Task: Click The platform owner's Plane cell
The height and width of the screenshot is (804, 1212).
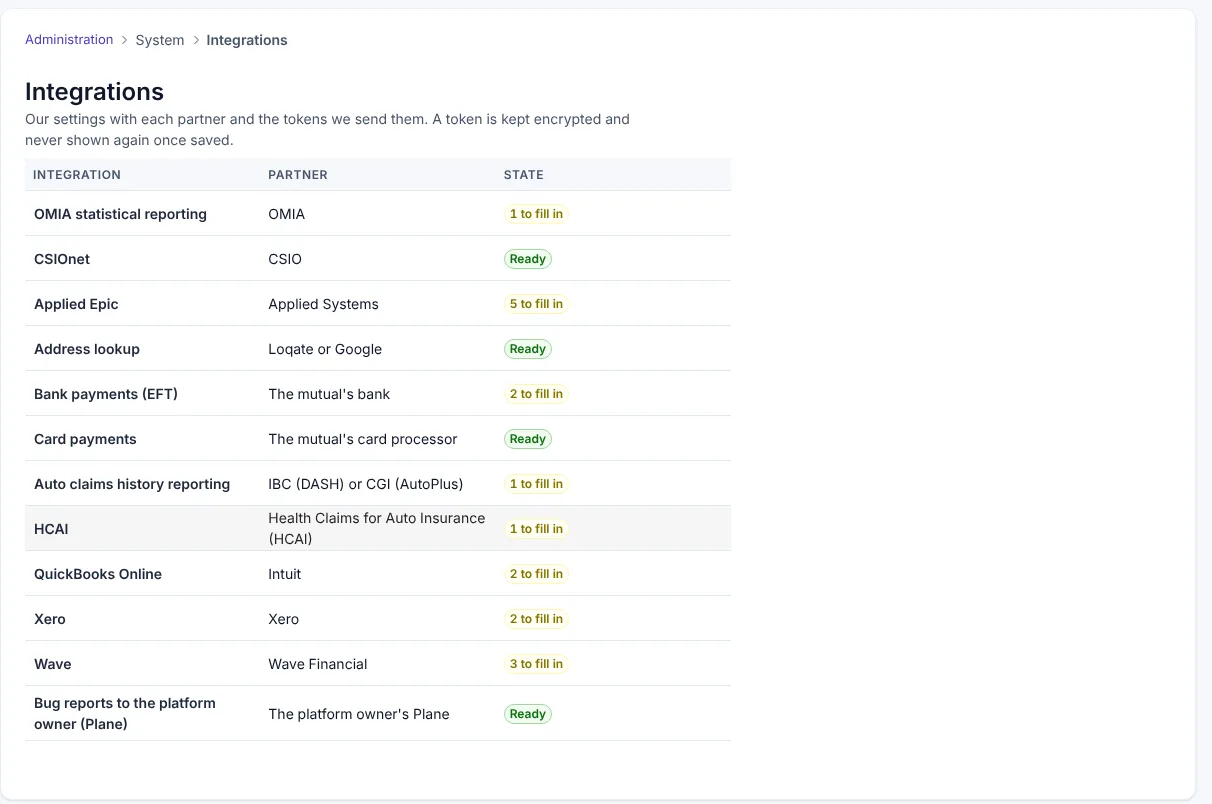Action: point(359,714)
